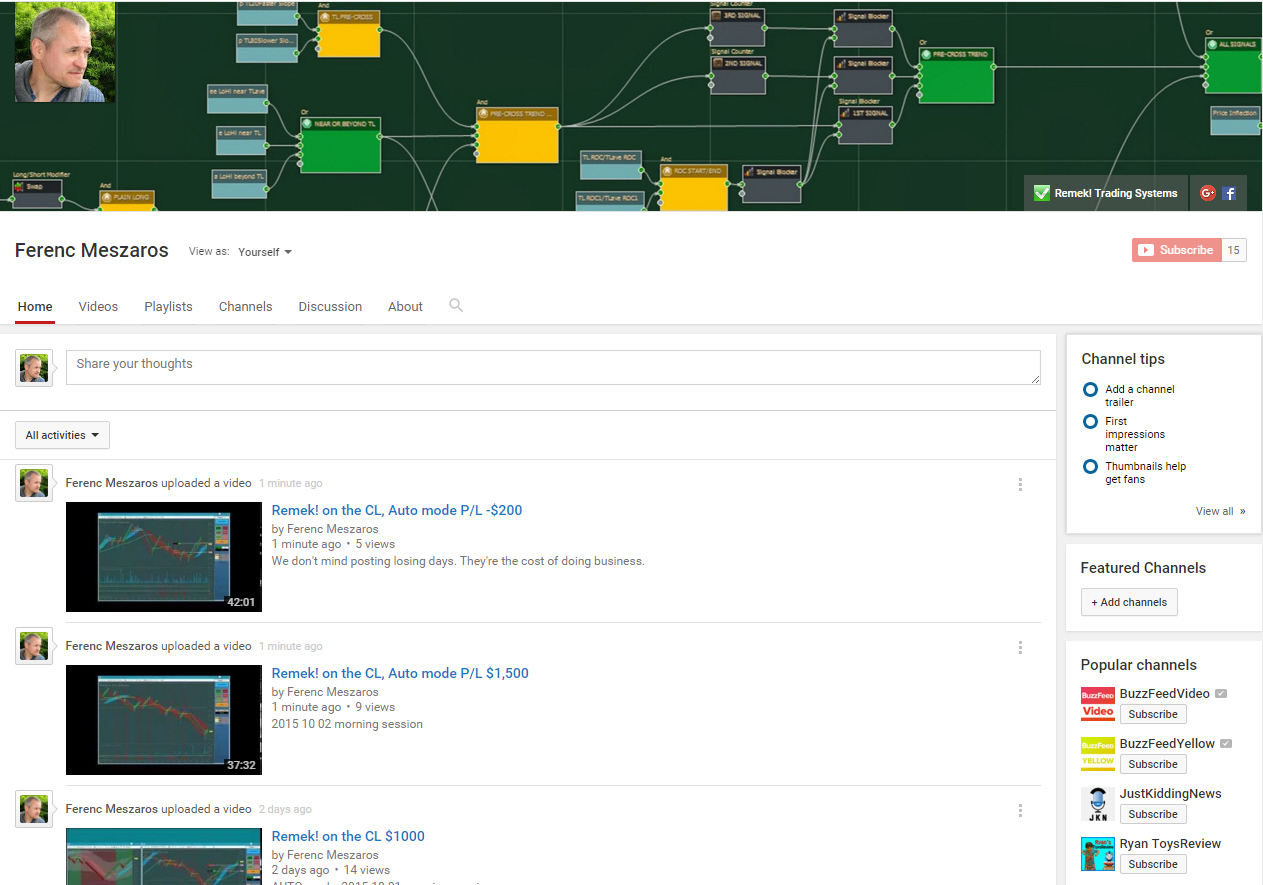Viewport: 1263px width, 885px height.
Task: Click BuzzFeedYellow channel logo
Action: tap(1097, 753)
